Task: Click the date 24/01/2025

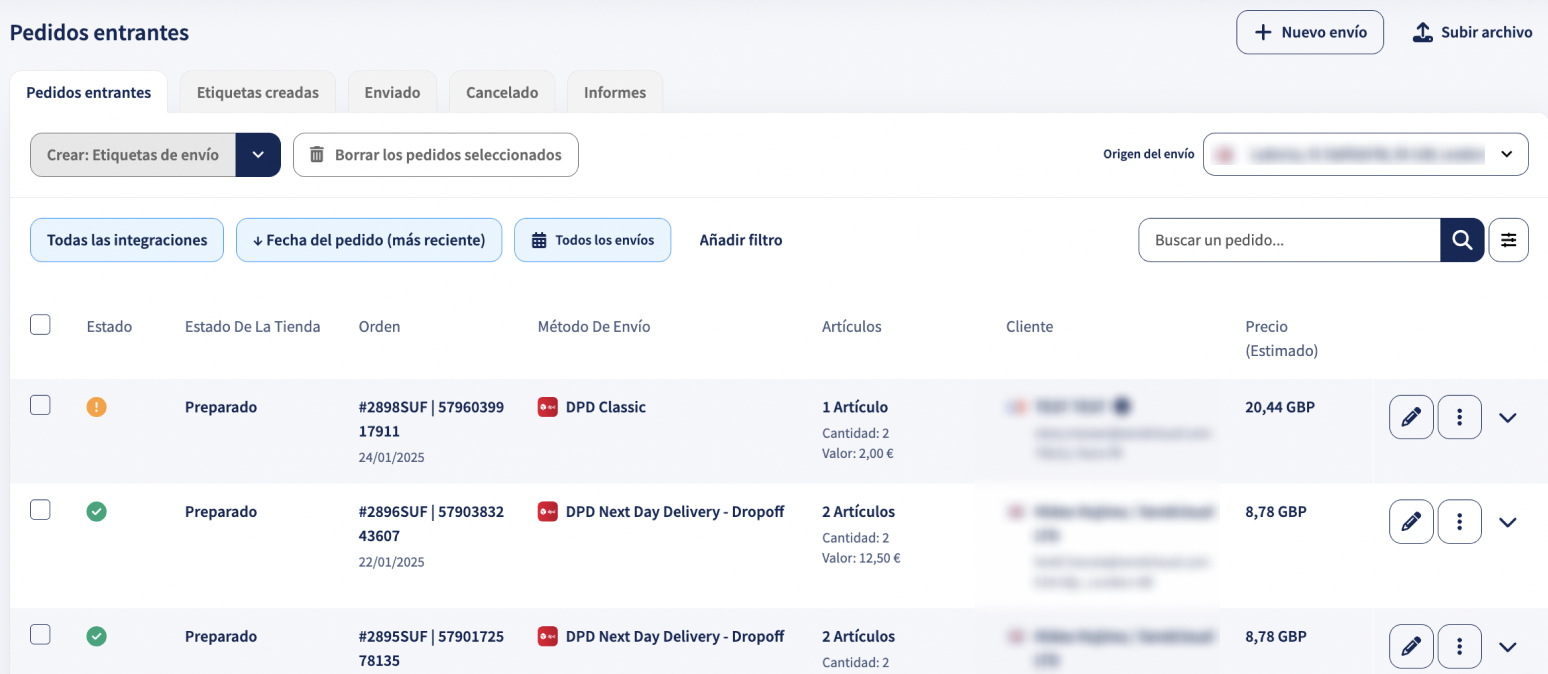Action: pyautogui.click(x=391, y=457)
